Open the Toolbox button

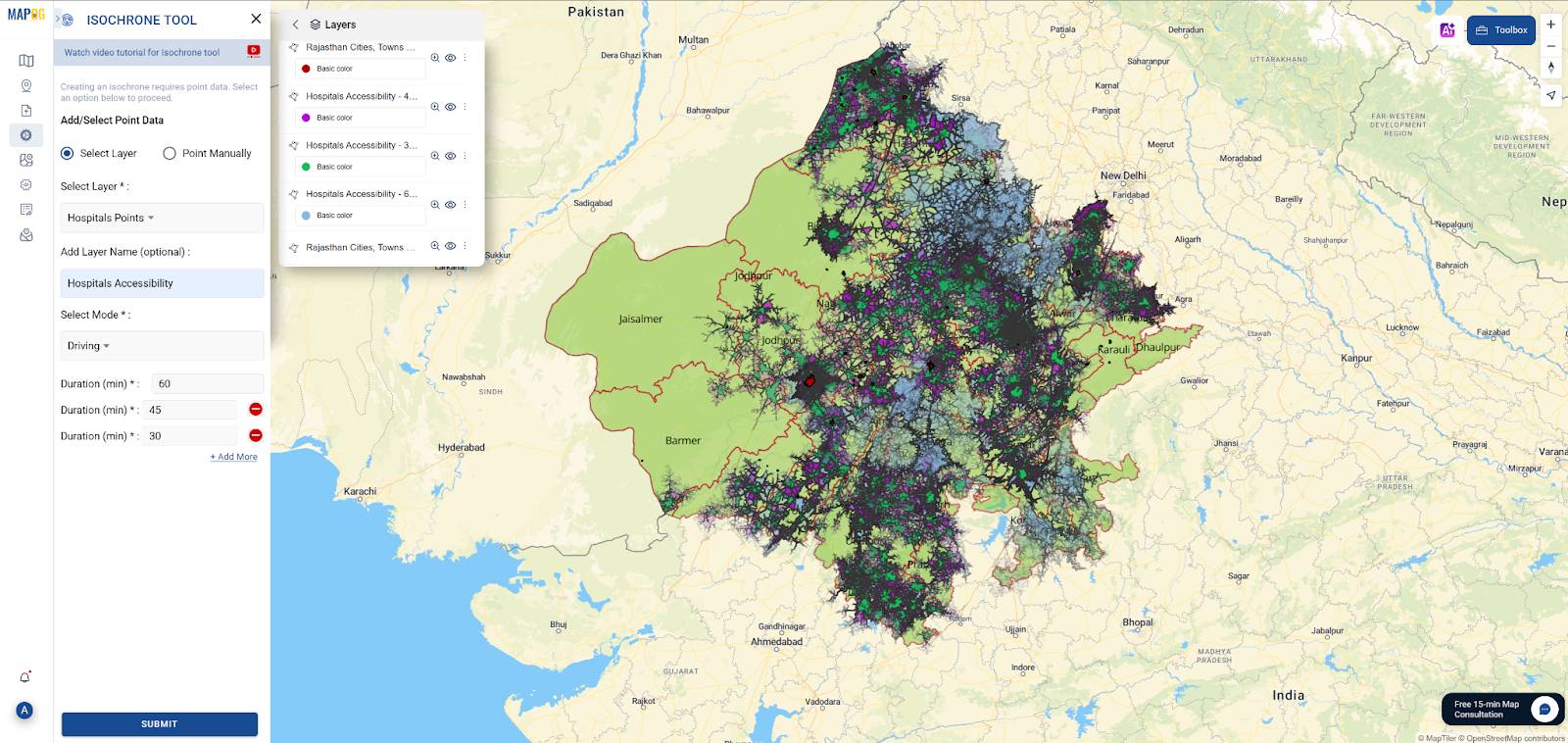(x=1501, y=30)
